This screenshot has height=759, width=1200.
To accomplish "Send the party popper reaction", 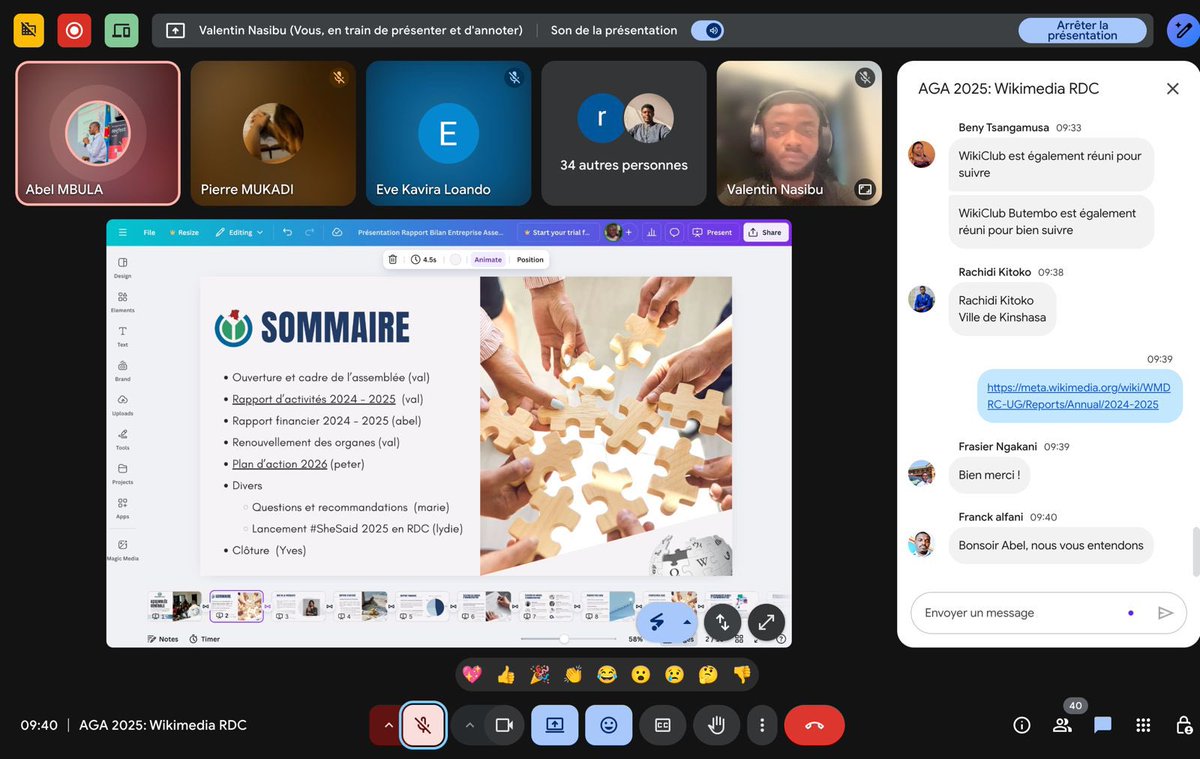I will (x=540, y=674).
